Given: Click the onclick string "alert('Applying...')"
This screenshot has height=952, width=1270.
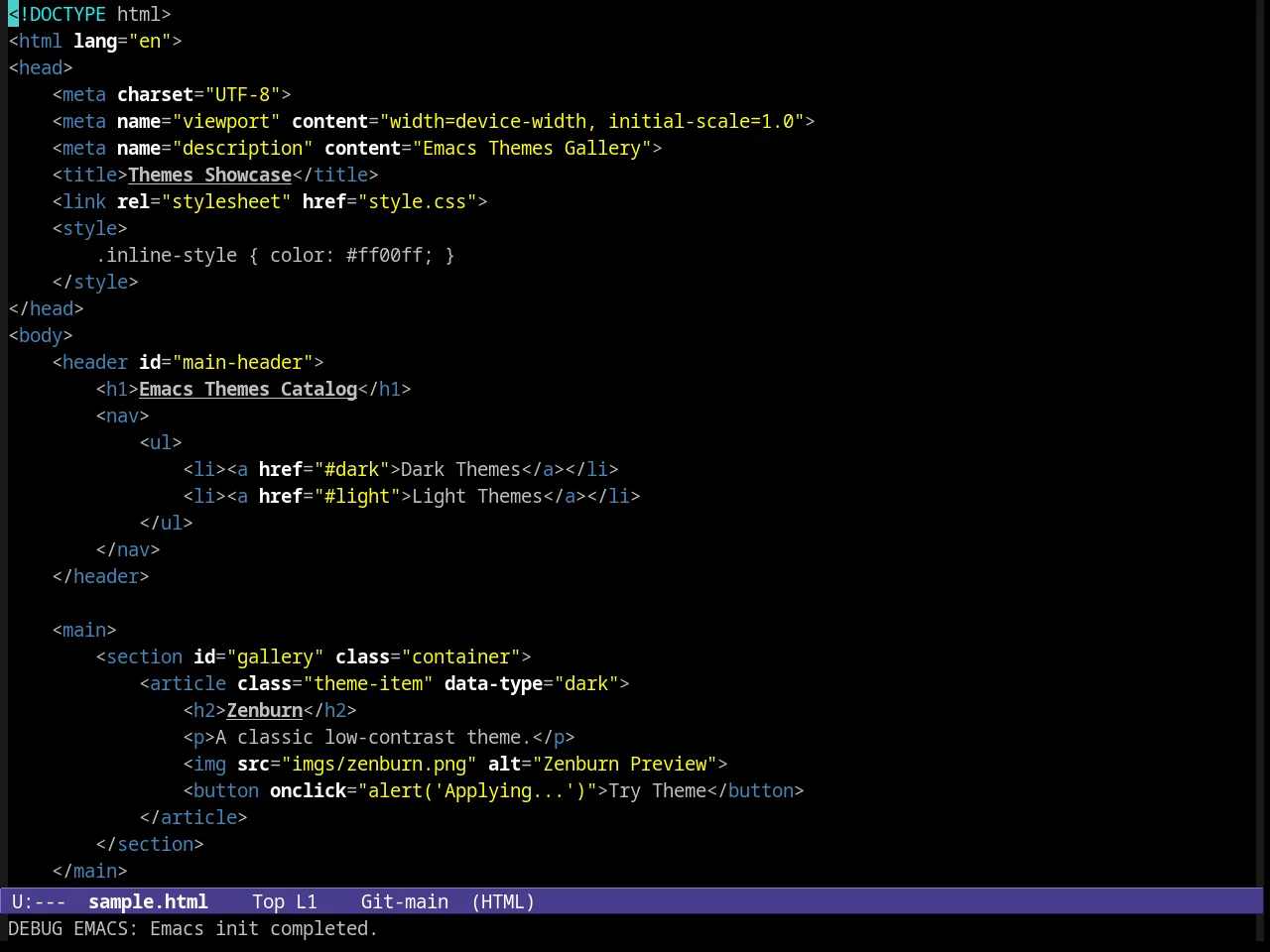Looking at the screenshot, I should 477,790.
